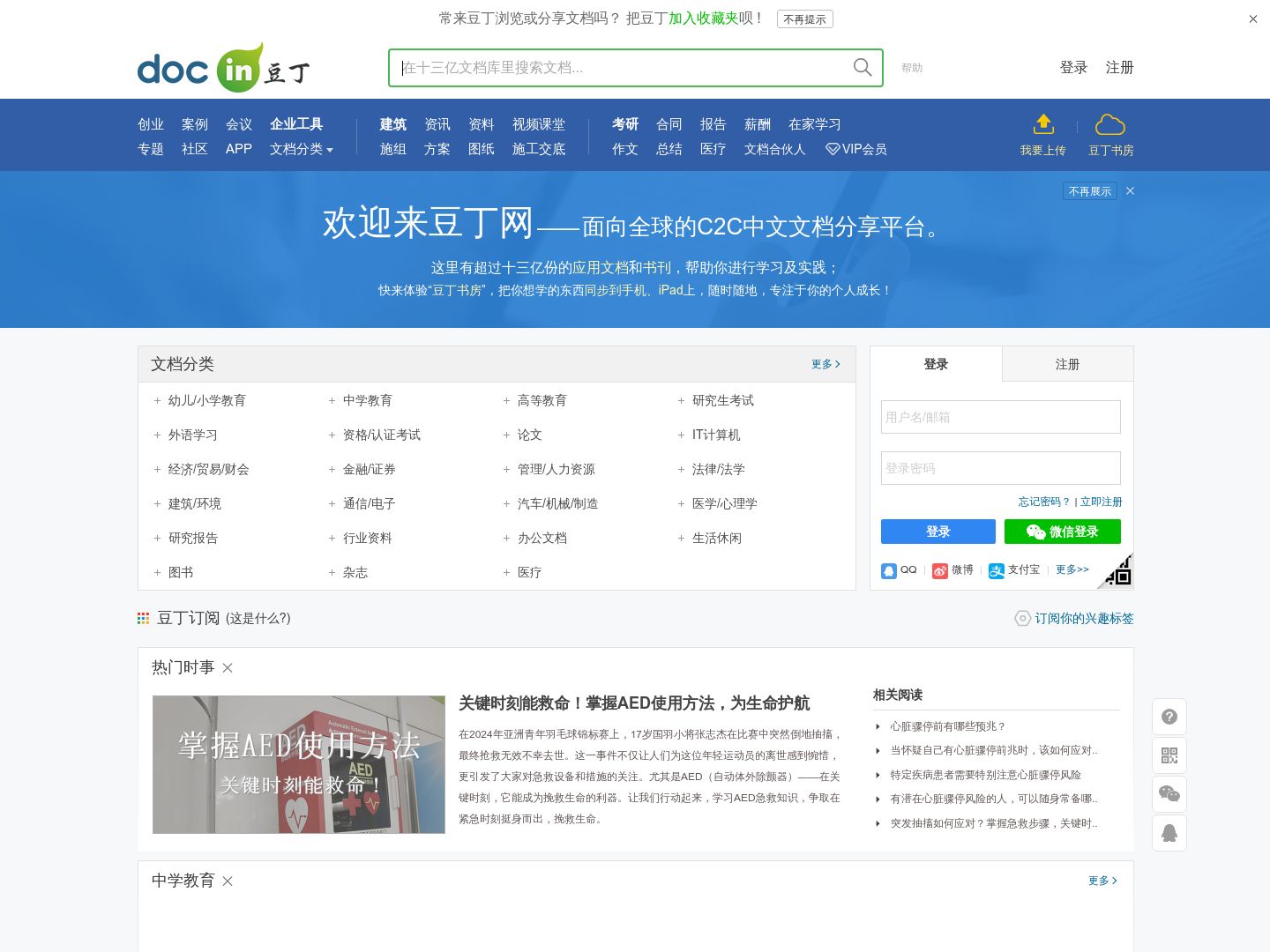
Task: Open the 关键时刻能救命 article headline
Action: [x=634, y=703]
